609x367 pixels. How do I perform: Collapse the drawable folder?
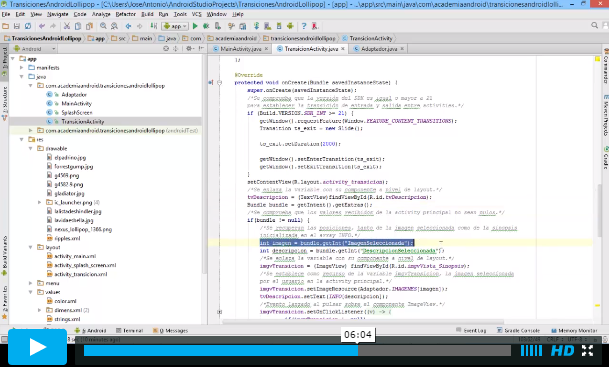pyautogui.click(x=31, y=148)
